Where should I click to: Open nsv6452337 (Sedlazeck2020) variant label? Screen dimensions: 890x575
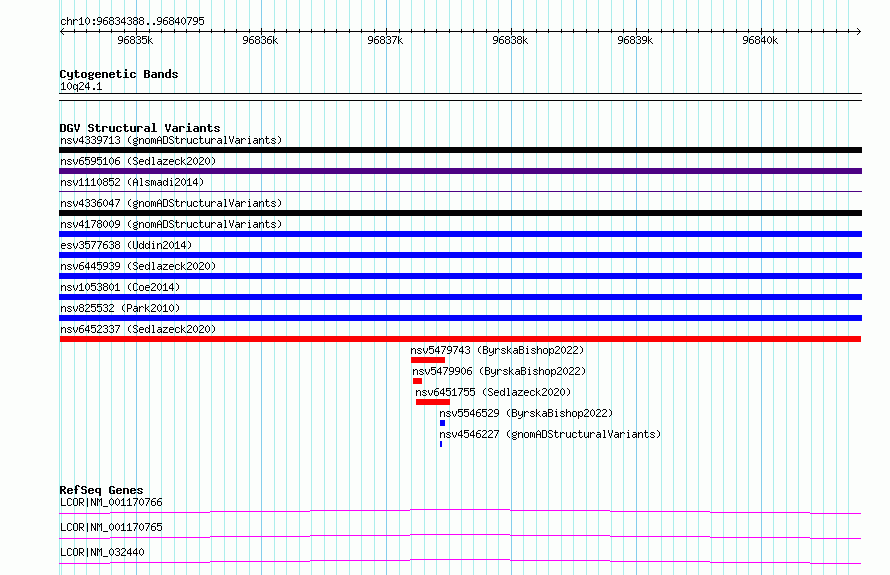[138, 329]
